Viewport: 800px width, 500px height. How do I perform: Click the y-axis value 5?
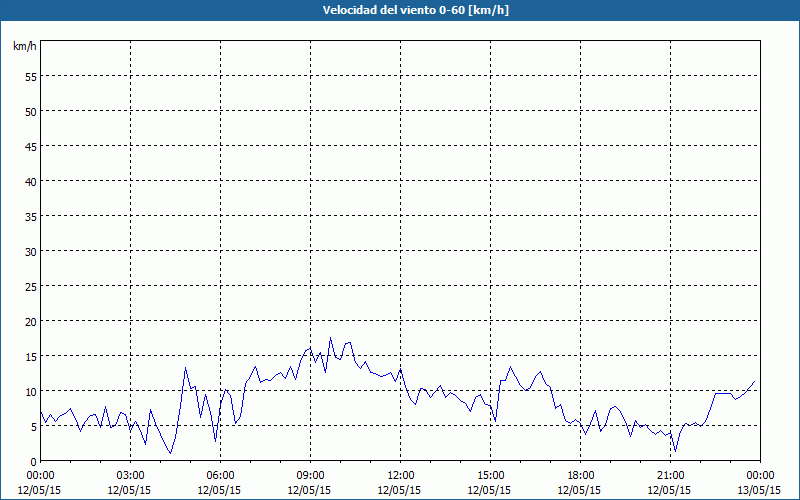tap(34, 427)
